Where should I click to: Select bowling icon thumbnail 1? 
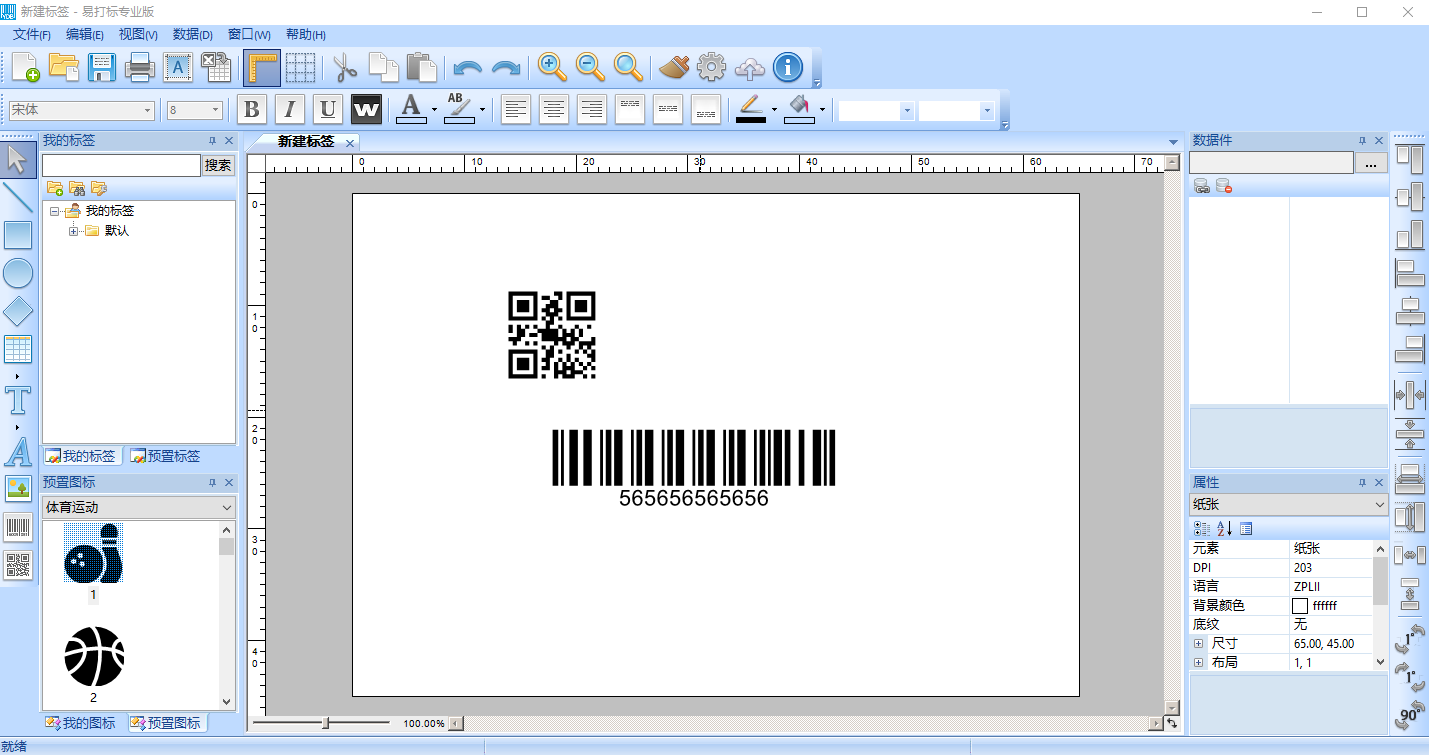[93, 553]
